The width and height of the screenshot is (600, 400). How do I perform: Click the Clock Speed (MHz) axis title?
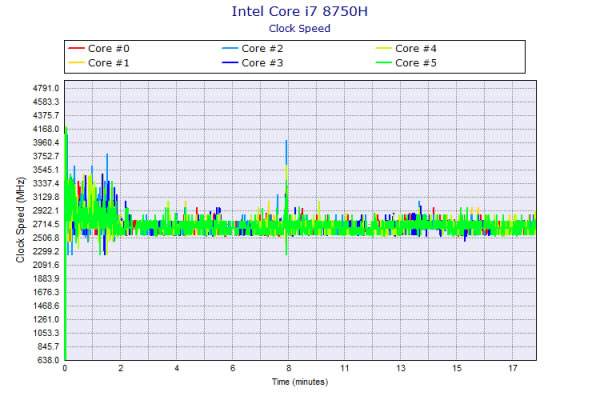pyautogui.click(x=20, y=220)
